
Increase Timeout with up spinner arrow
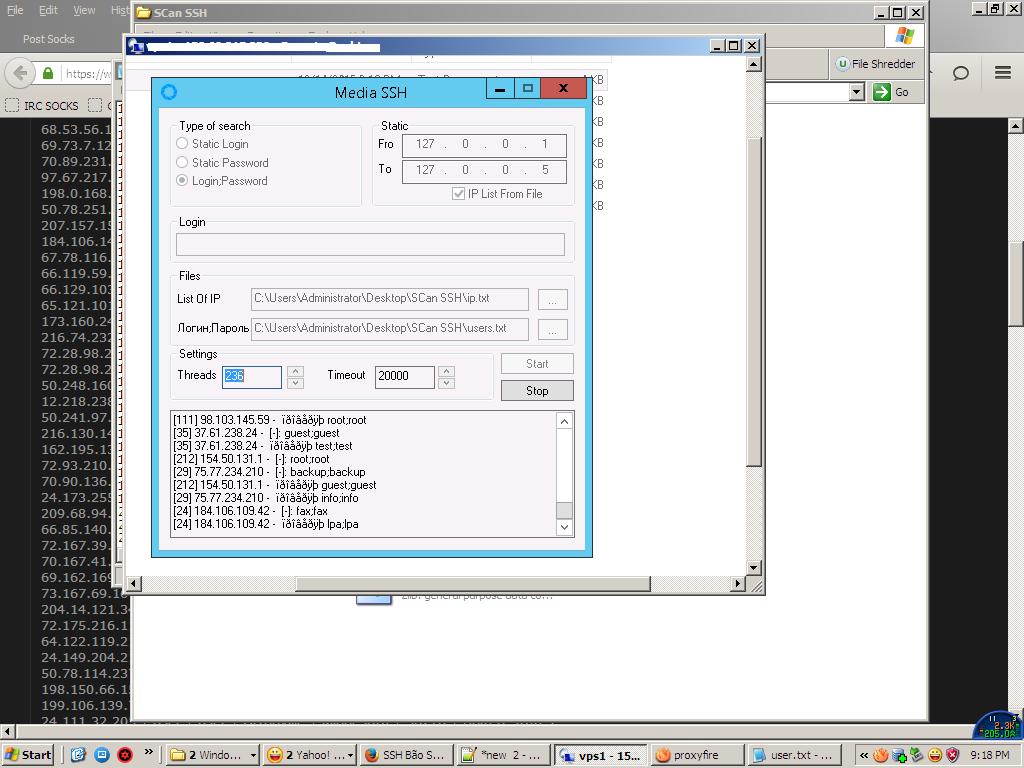(x=447, y=371)
